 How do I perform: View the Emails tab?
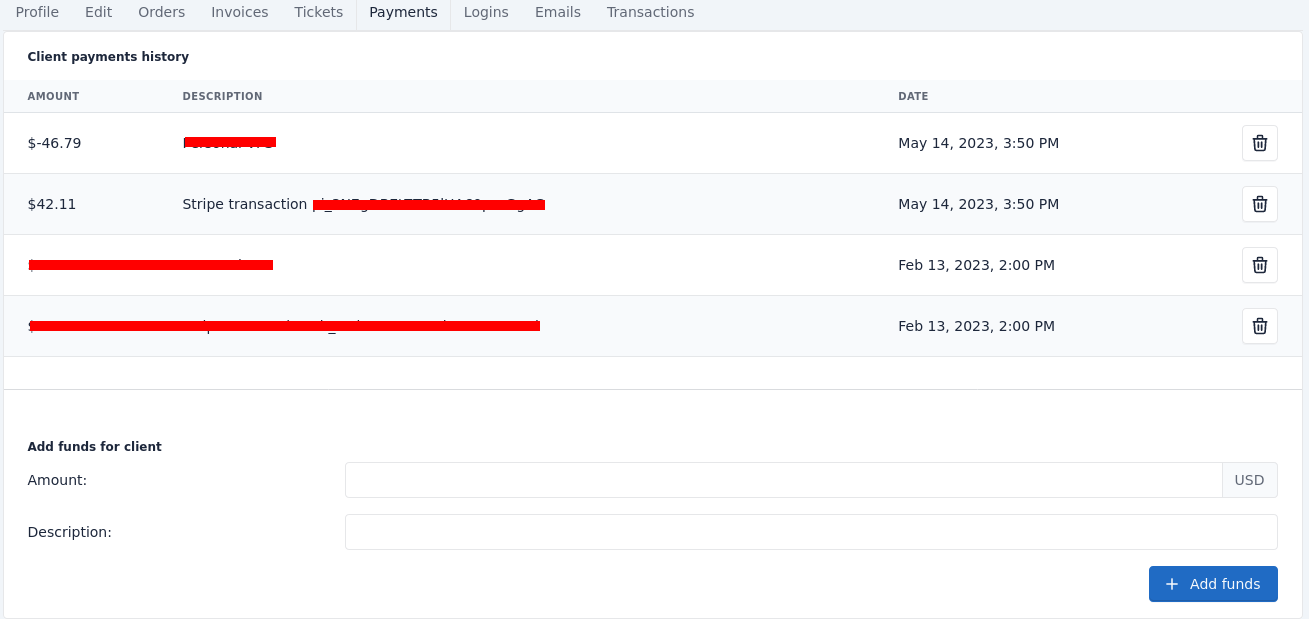click(557, 12)
